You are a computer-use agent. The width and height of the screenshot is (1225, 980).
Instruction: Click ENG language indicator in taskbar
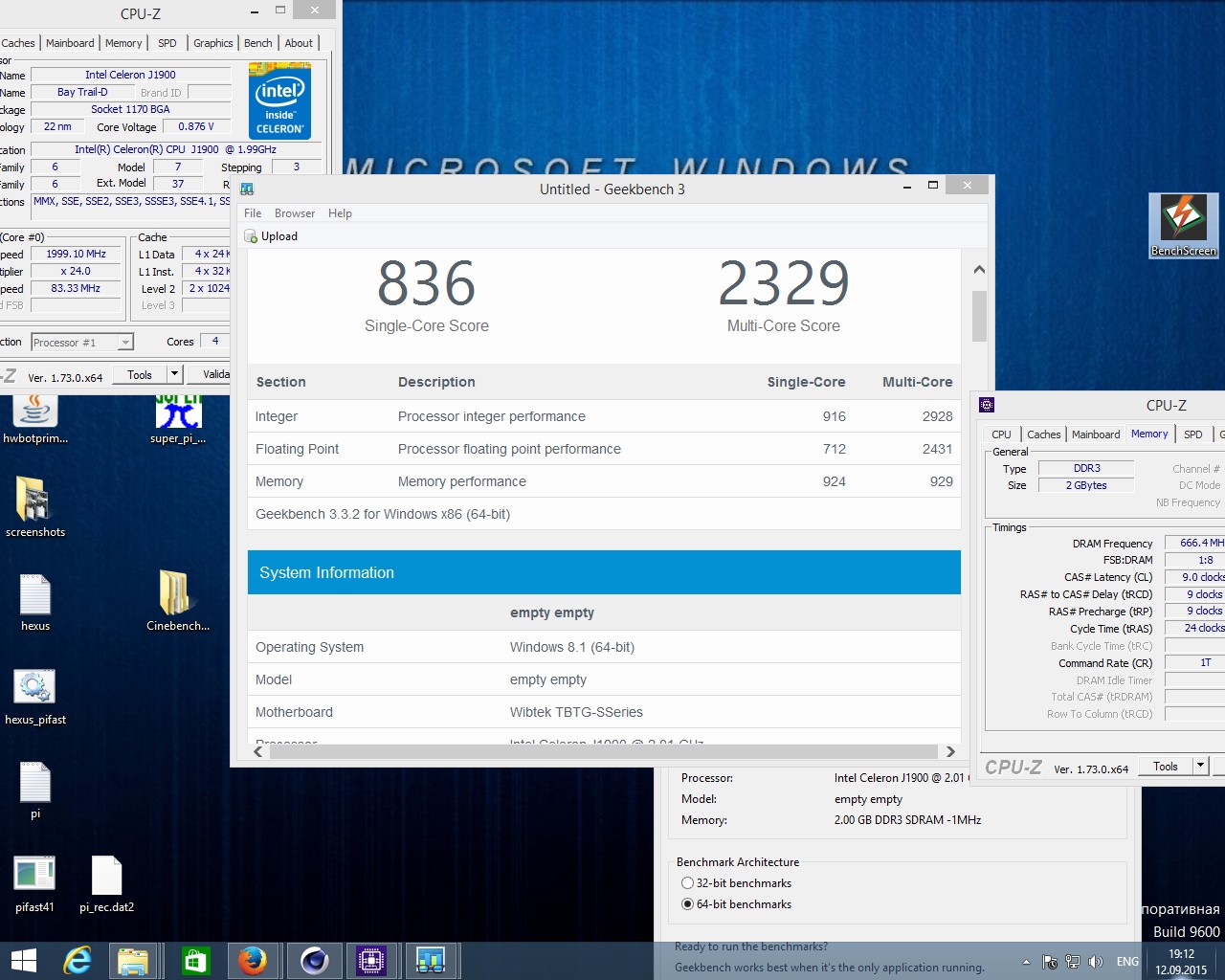click(x=1127, y=962)
